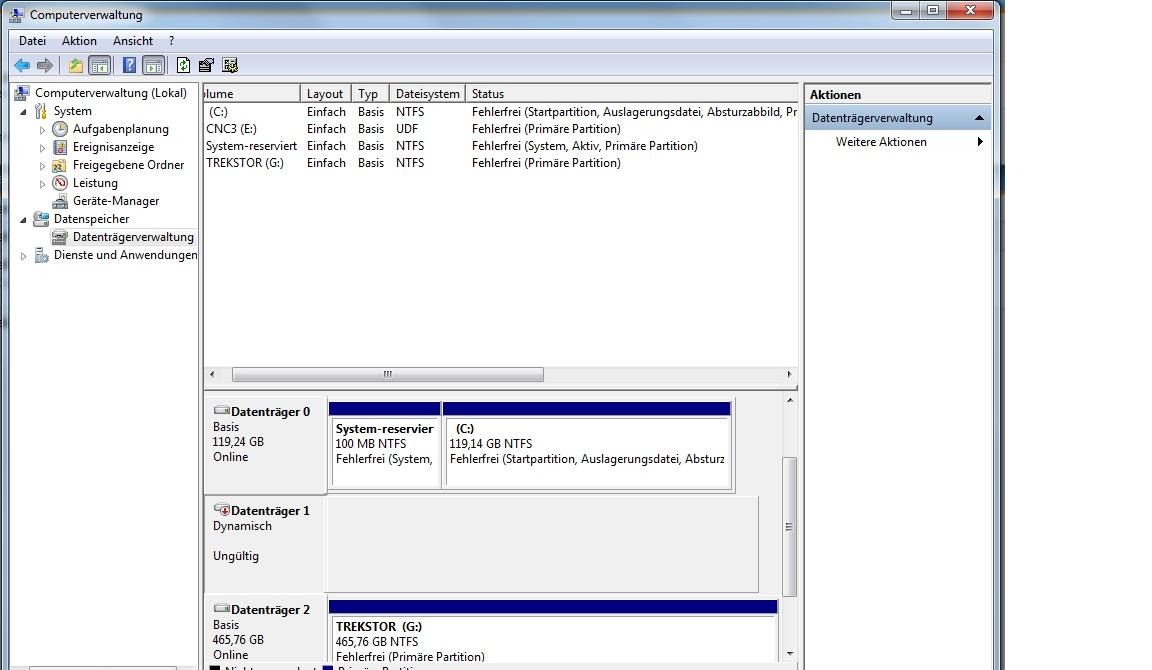Open Help via blue question mark icon
The image size is (1152, 670).
(129, 65)
